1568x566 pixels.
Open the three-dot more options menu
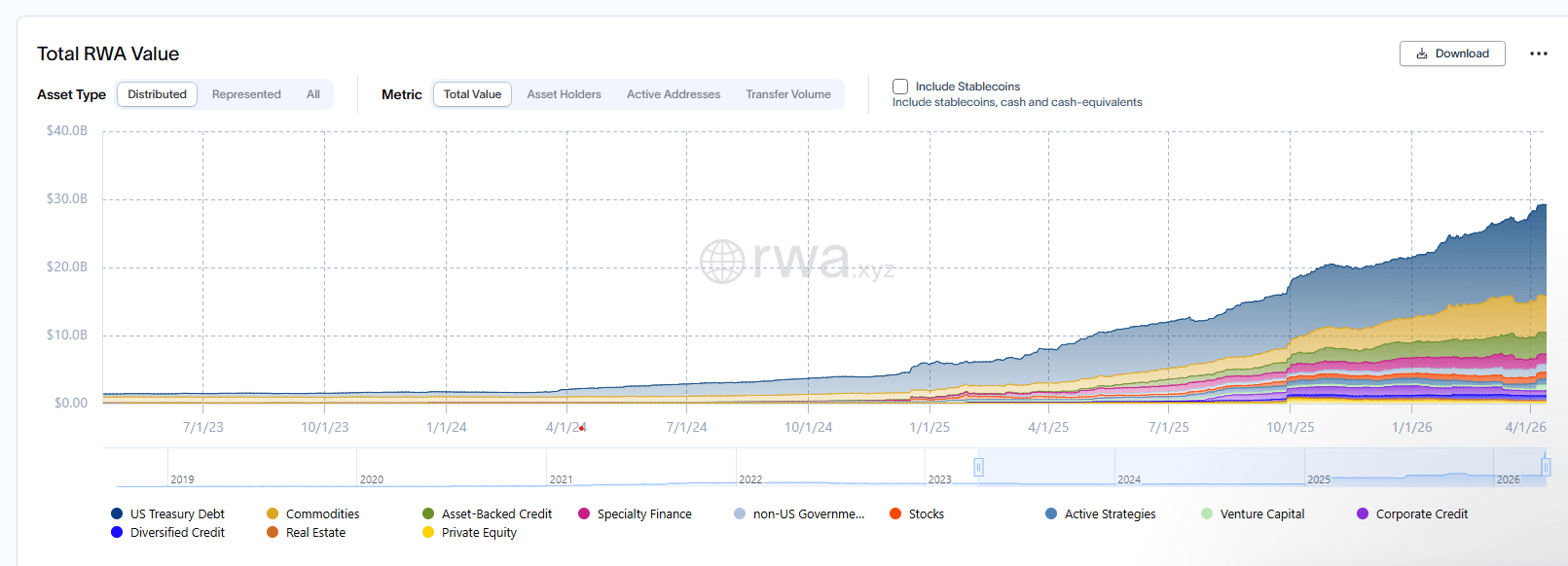point(1538,53)
